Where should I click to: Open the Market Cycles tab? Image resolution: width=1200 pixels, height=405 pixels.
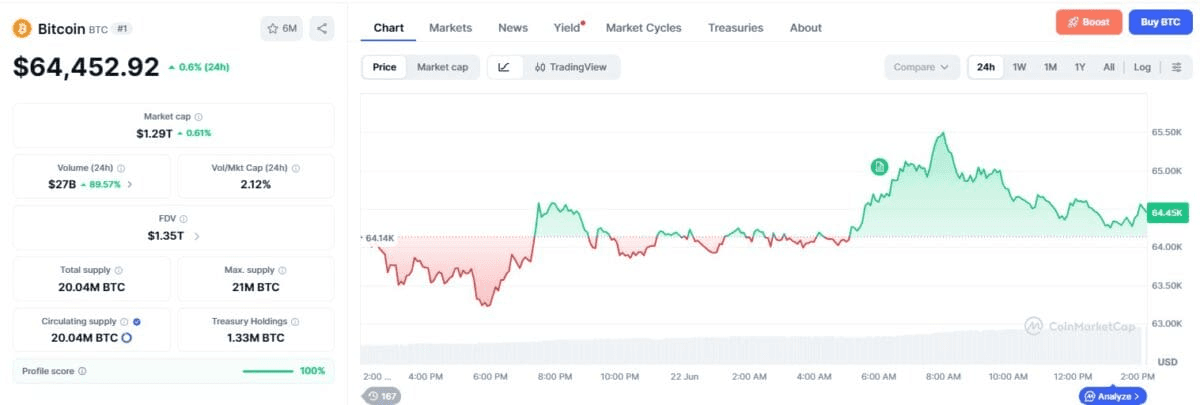[x=643, y=28]
